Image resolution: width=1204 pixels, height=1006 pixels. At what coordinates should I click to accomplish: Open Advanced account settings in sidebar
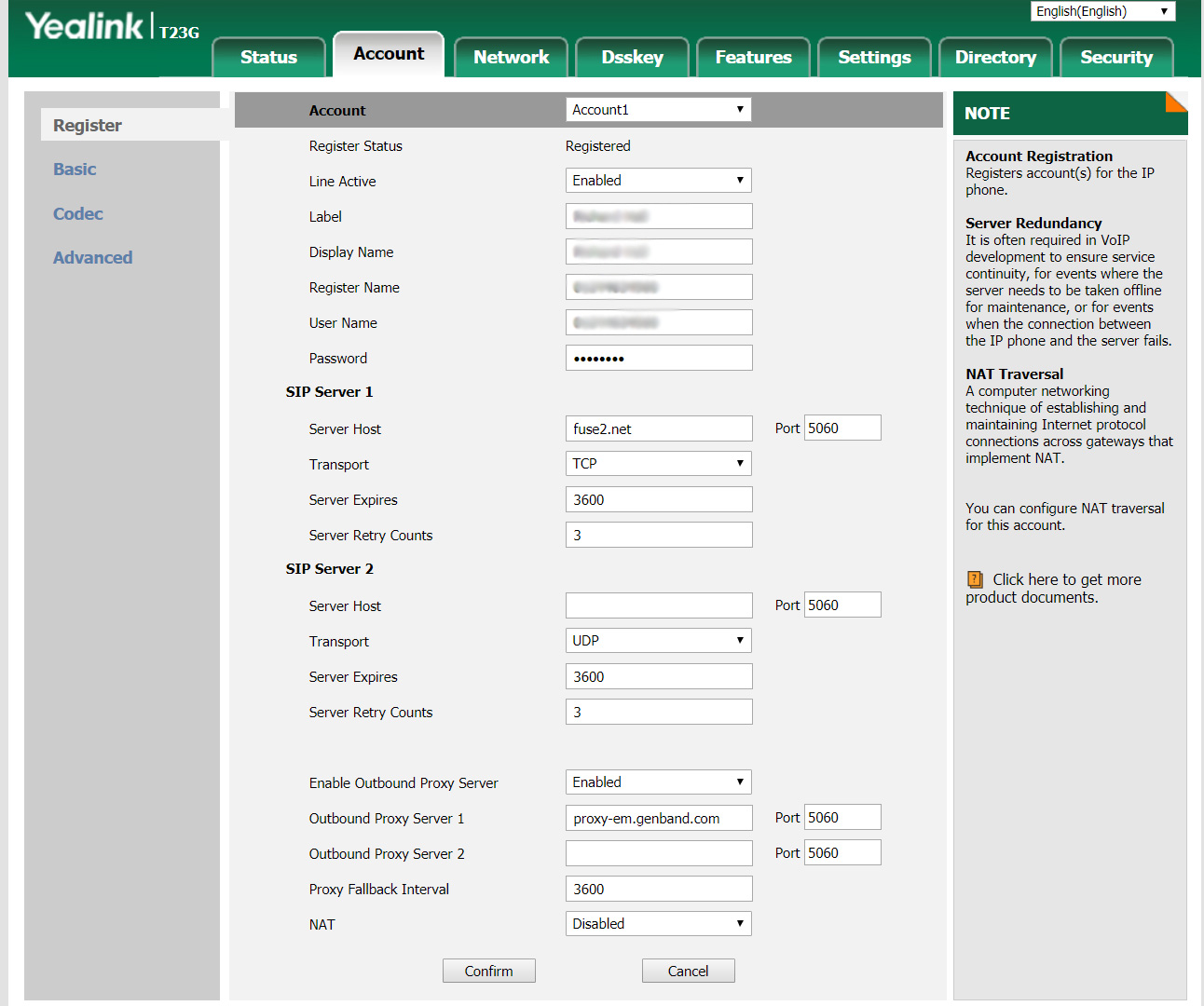tap(92, 258)
